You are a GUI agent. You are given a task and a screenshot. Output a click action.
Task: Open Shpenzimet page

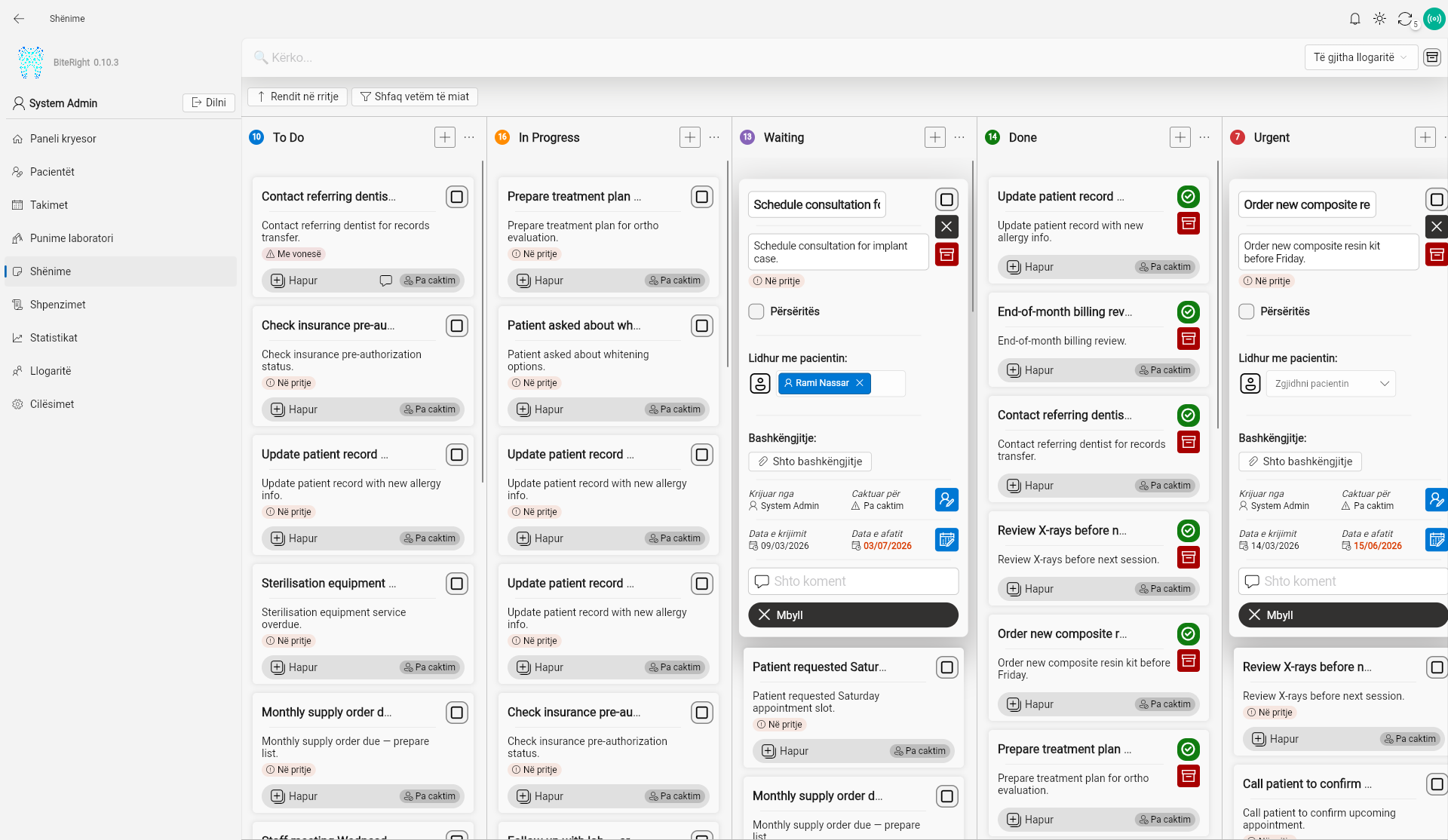point(121,305)
